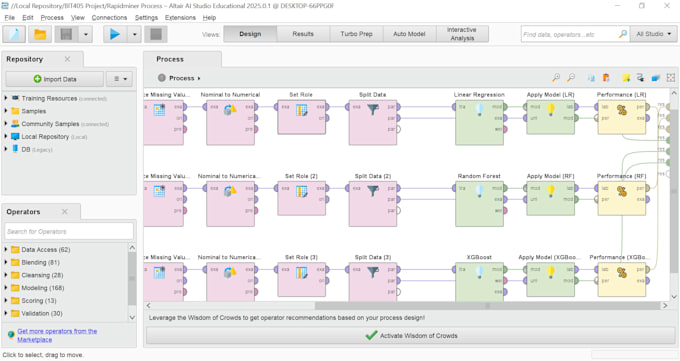Open the File menu

click(10, 18)
